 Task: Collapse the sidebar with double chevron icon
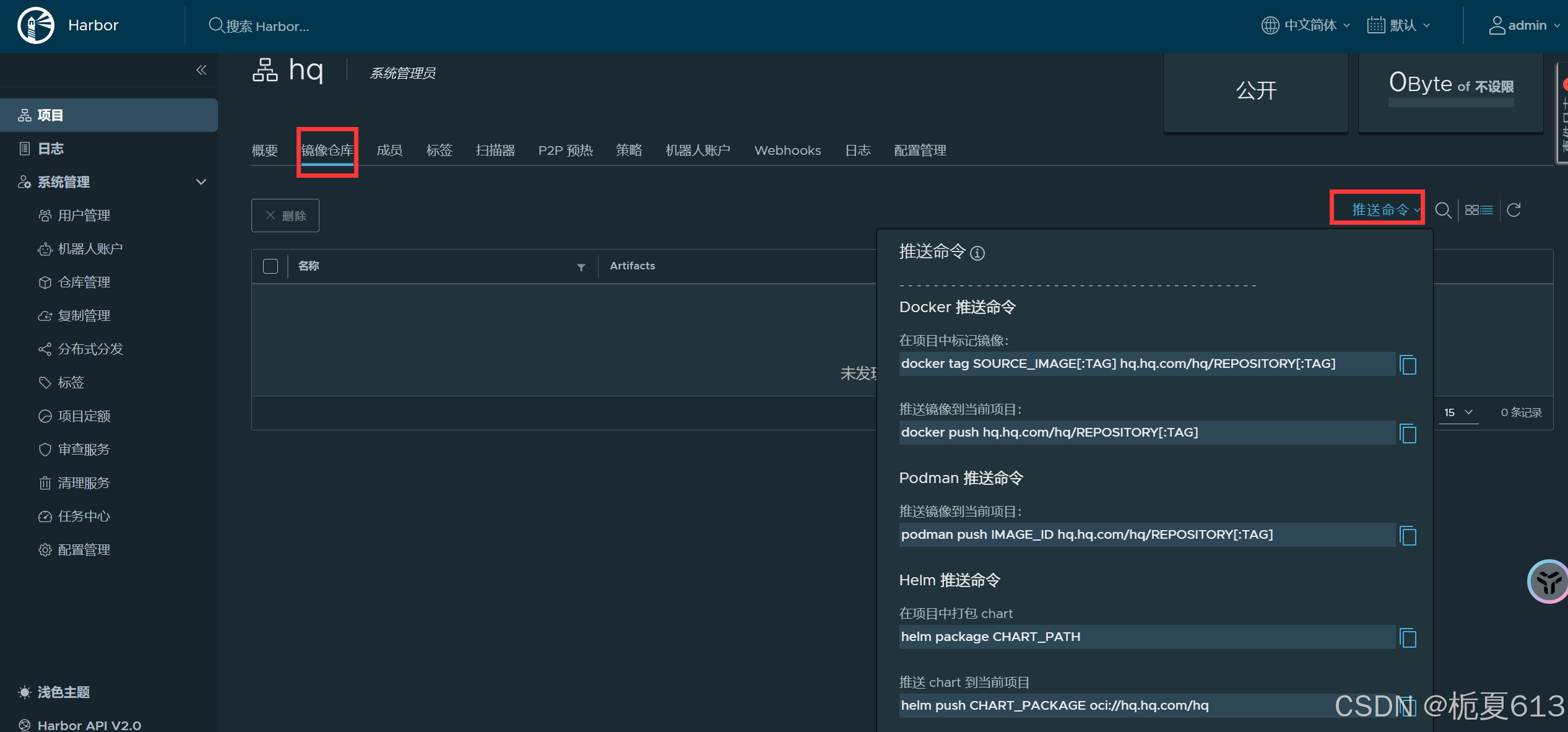pos(201,70)
